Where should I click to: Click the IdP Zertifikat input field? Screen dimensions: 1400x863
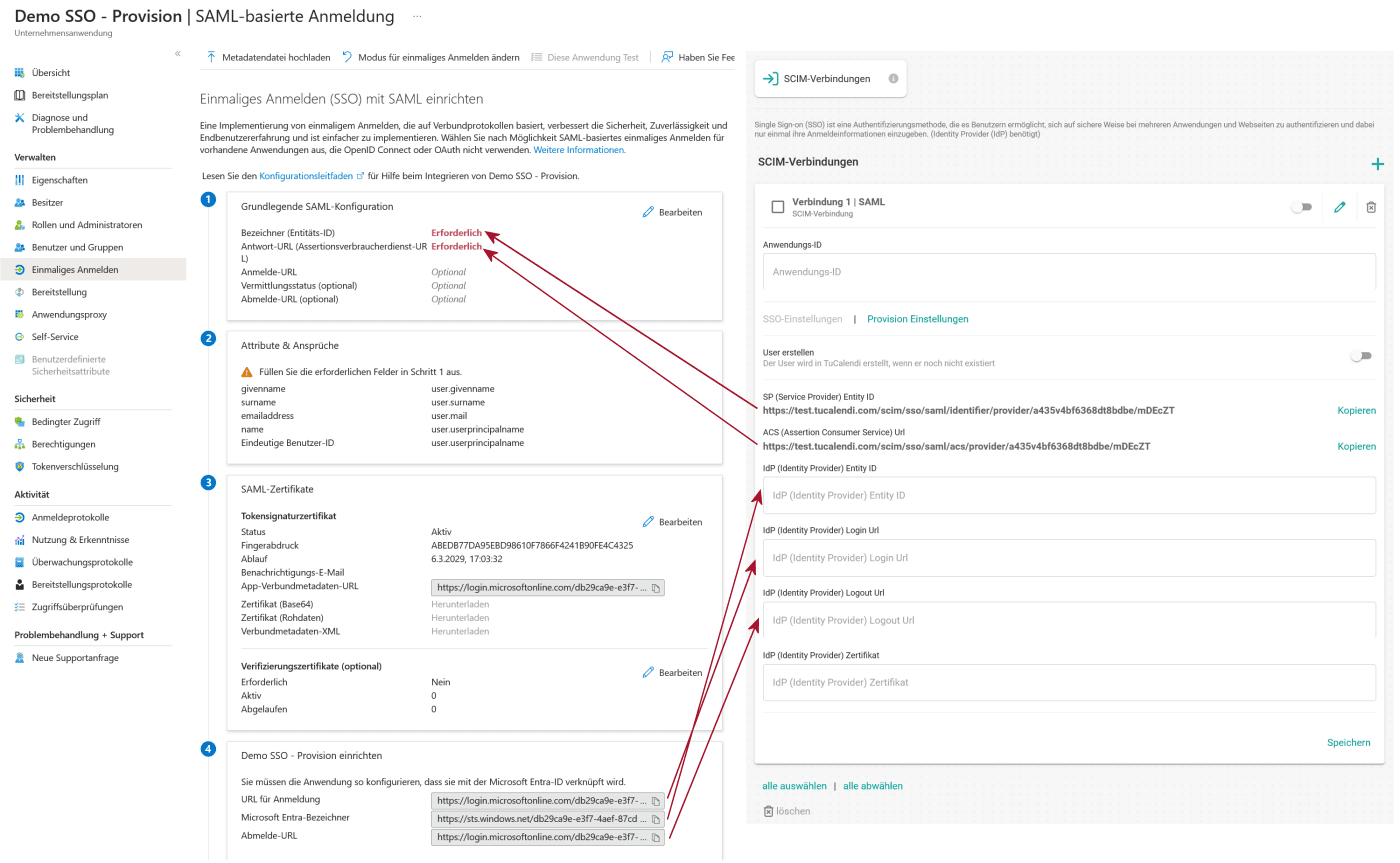click(1069, 682)
